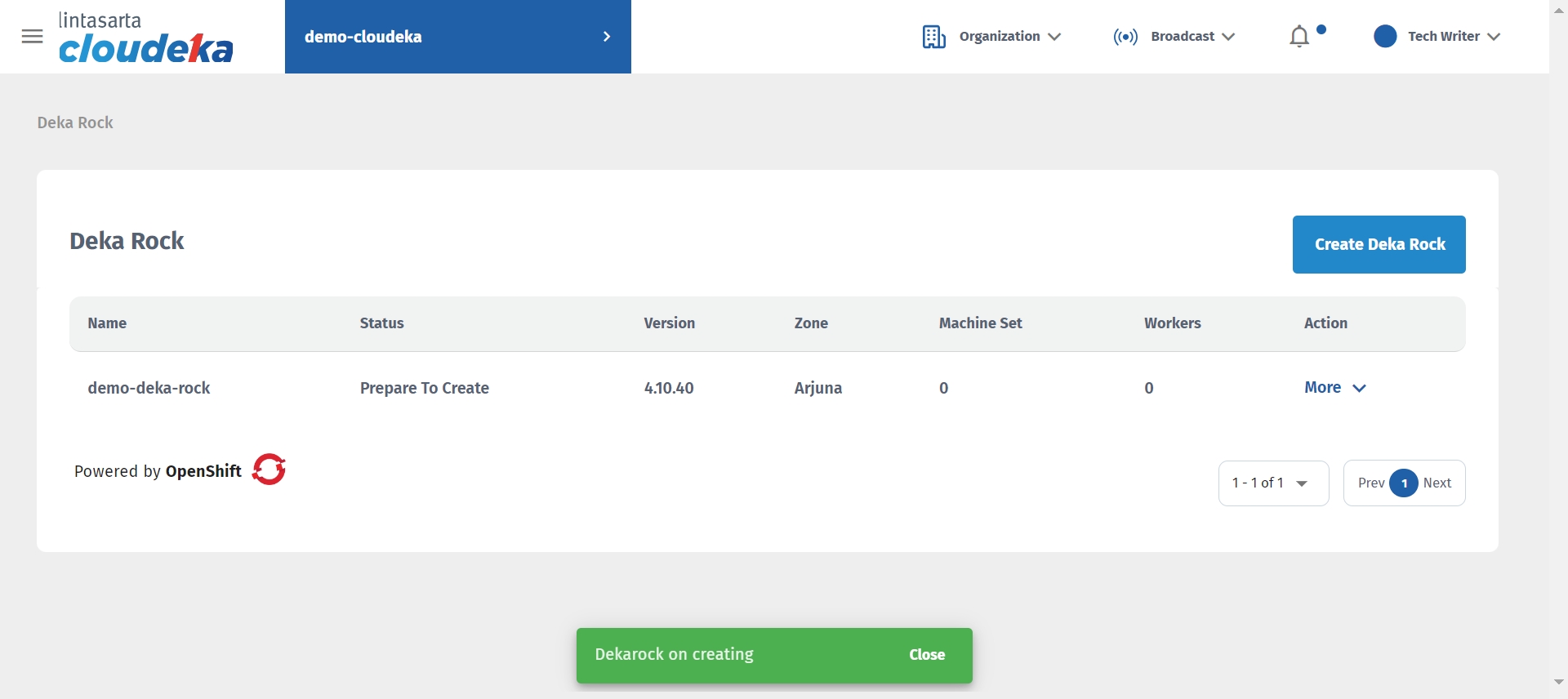Click the Organization building icon

tap(933, 37)
